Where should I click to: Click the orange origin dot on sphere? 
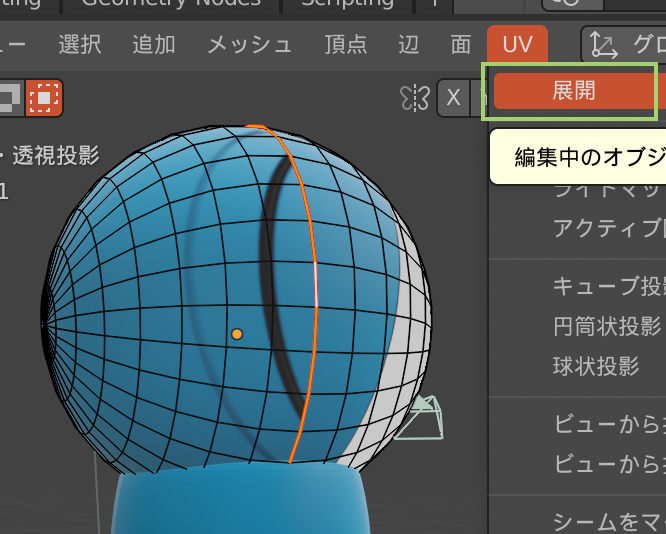coord(237,334)
